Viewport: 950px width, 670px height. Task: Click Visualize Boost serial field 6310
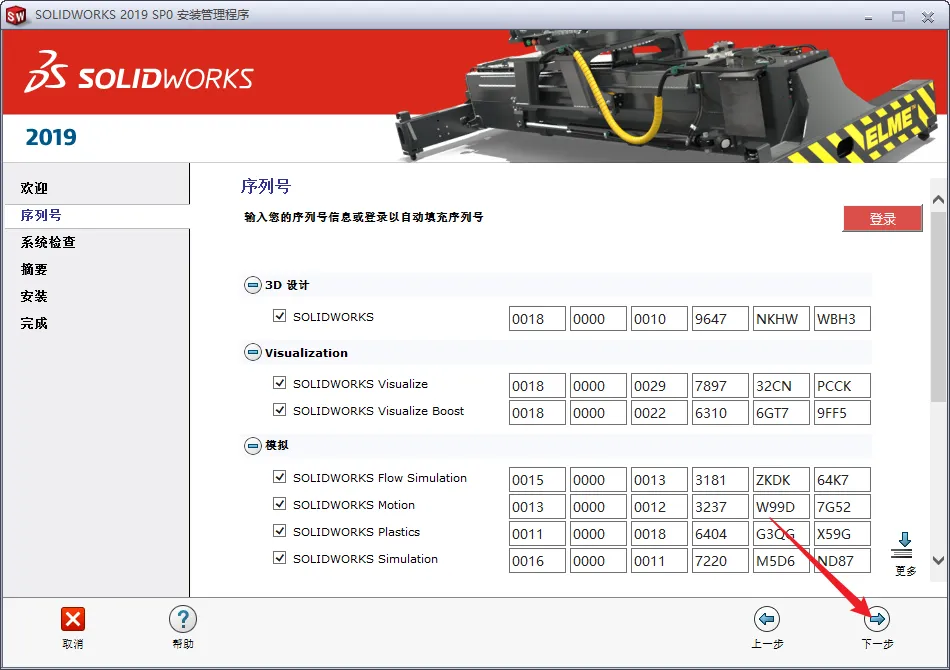click(720, 413)
